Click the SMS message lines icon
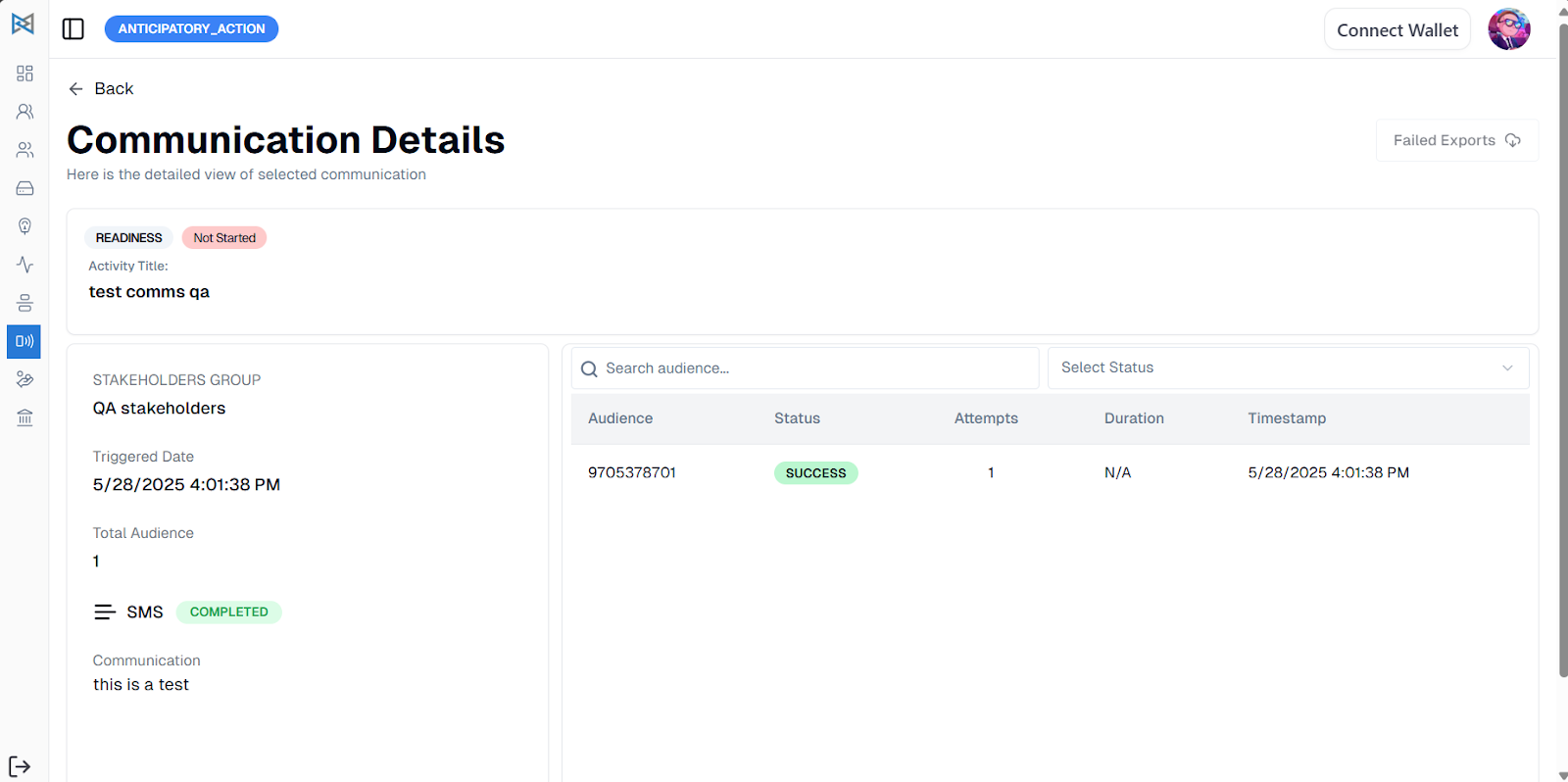The height and width of the screenshot is (782, 1568). (105, 612)
